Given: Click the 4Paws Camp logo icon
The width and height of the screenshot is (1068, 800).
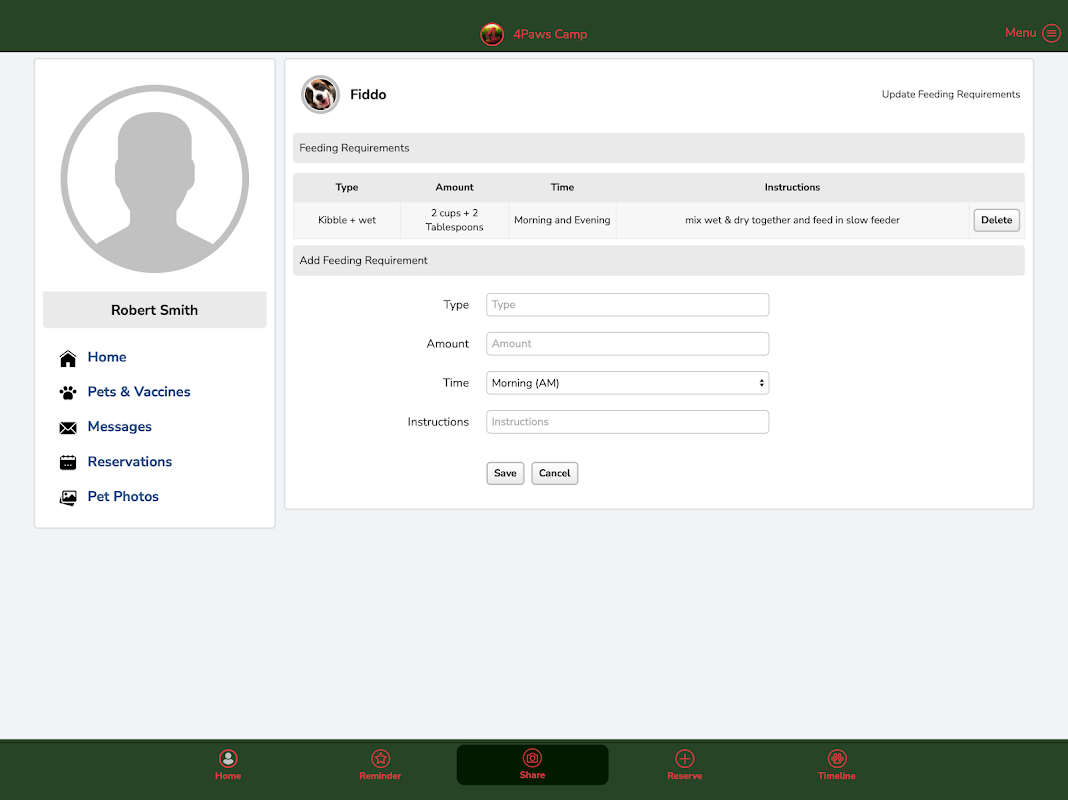Looking at the screenshot, I should 492,34.
